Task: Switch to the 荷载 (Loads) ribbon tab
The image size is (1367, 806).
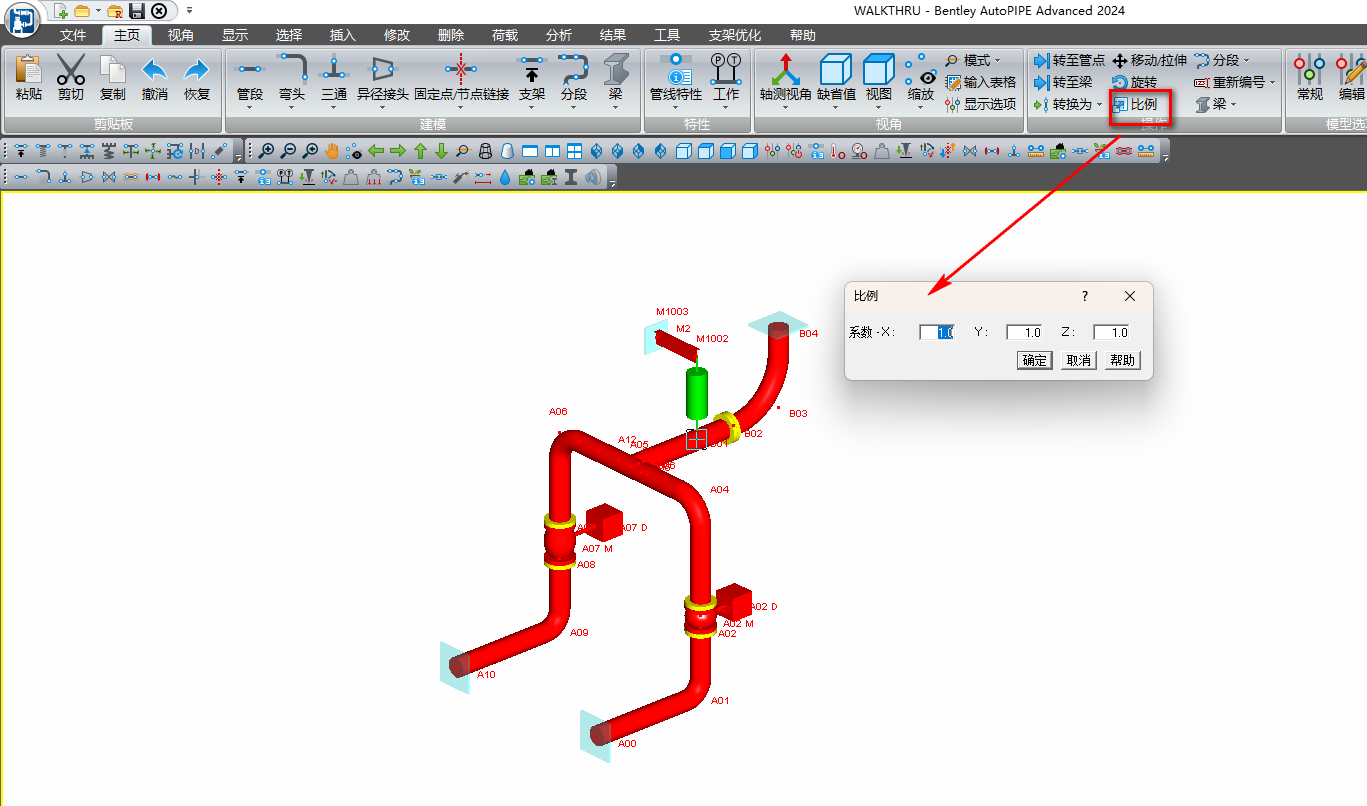Action: click(x=505, y=35)
